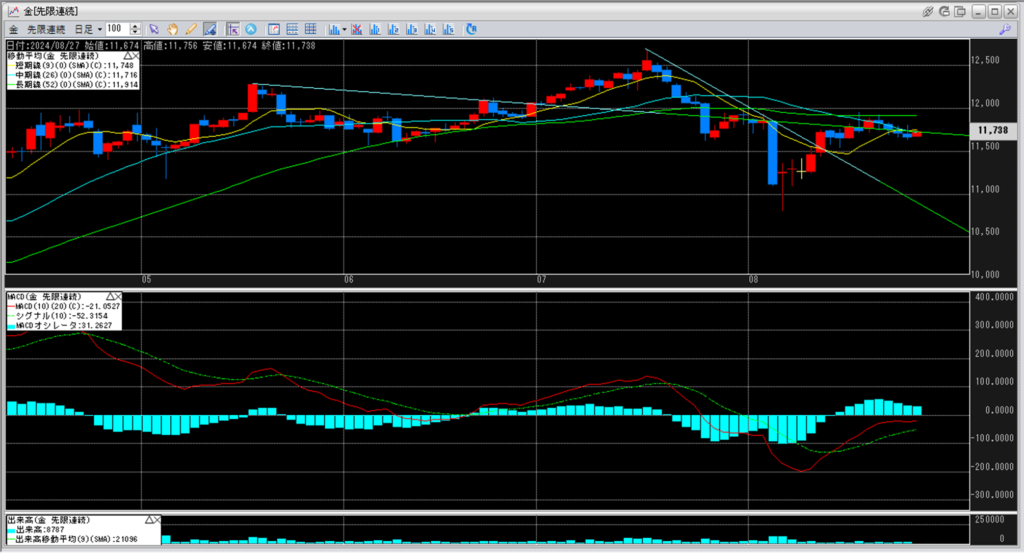Image resolution: width=1024 pixels, height=553 pixels.
Task: Click the circular refresh chart icon
Action: tap(470, 29)
